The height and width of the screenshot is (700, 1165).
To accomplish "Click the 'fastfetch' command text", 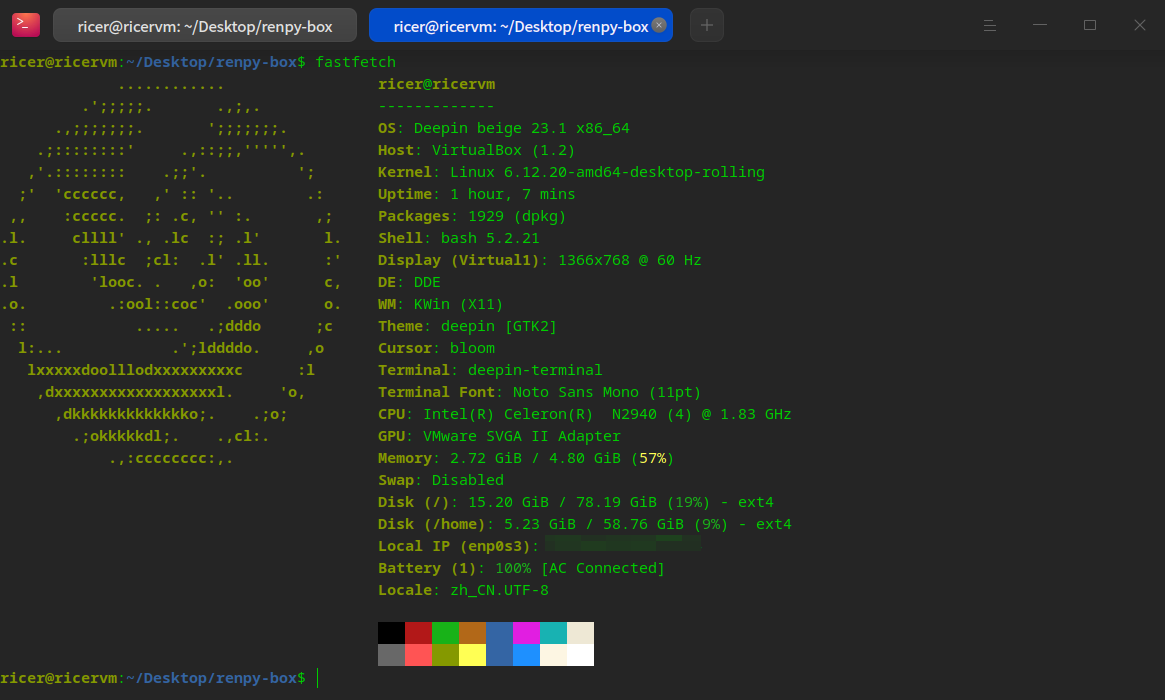I will click(x=355, y=62).
